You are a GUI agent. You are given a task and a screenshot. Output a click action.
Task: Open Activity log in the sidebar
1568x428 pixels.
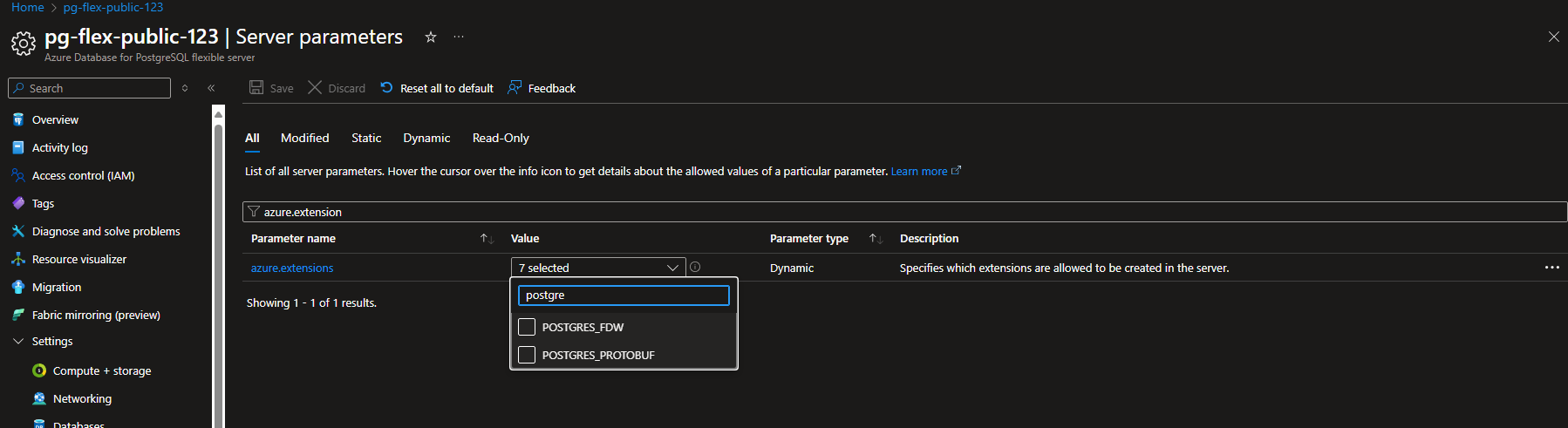[x=60, y=147]
